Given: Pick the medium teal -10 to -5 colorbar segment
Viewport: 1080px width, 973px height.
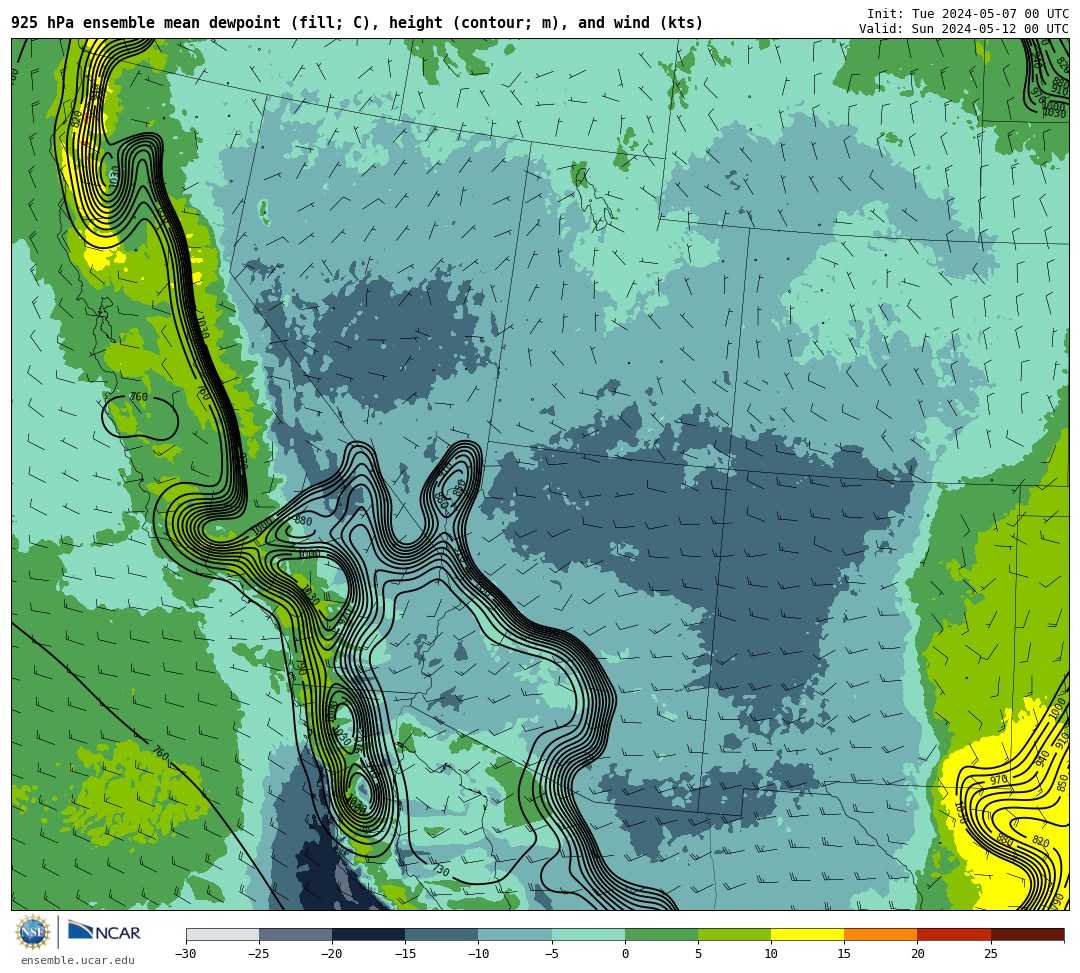Looking at the screenshot, I should pos(515,934).
